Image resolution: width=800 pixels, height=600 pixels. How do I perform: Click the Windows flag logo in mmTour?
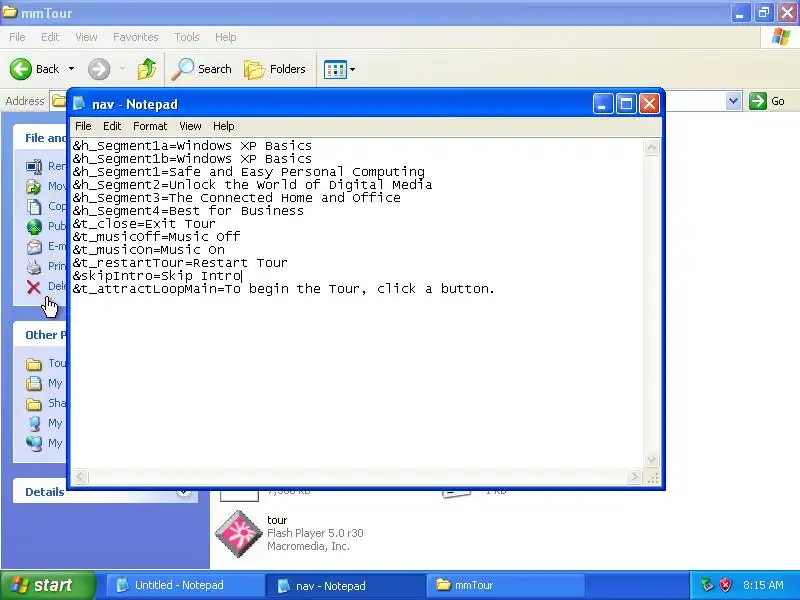781,37
